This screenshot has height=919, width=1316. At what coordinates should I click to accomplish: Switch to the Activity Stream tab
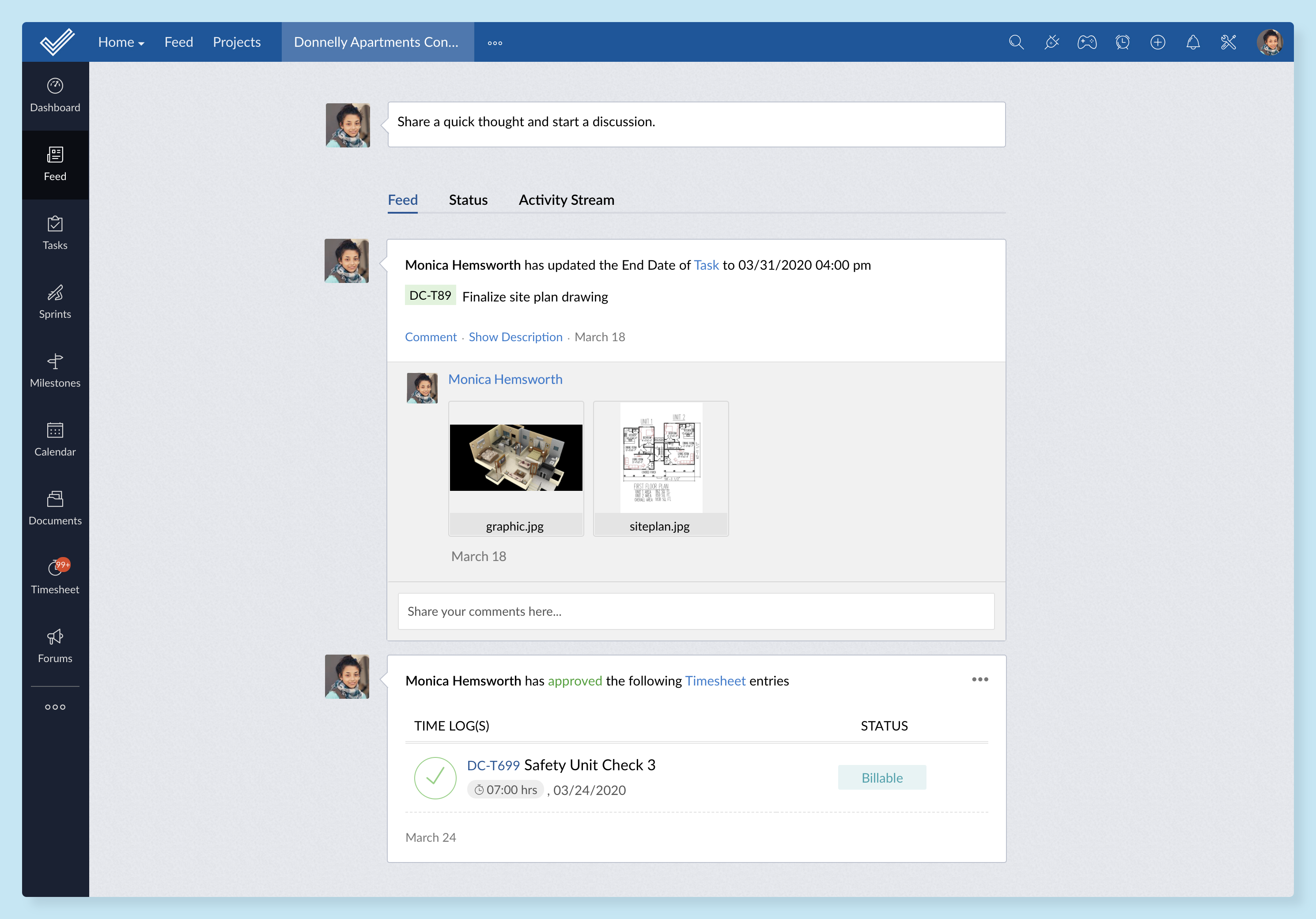pyautogui.click(x=566, y=200)
